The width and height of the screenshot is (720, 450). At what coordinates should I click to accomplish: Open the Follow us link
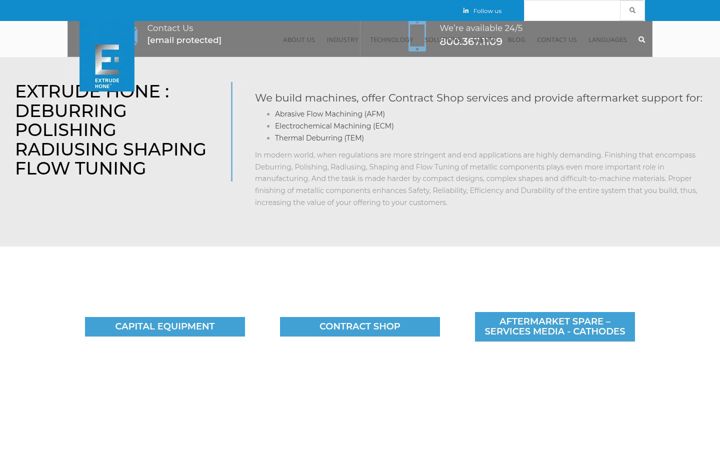487,11
